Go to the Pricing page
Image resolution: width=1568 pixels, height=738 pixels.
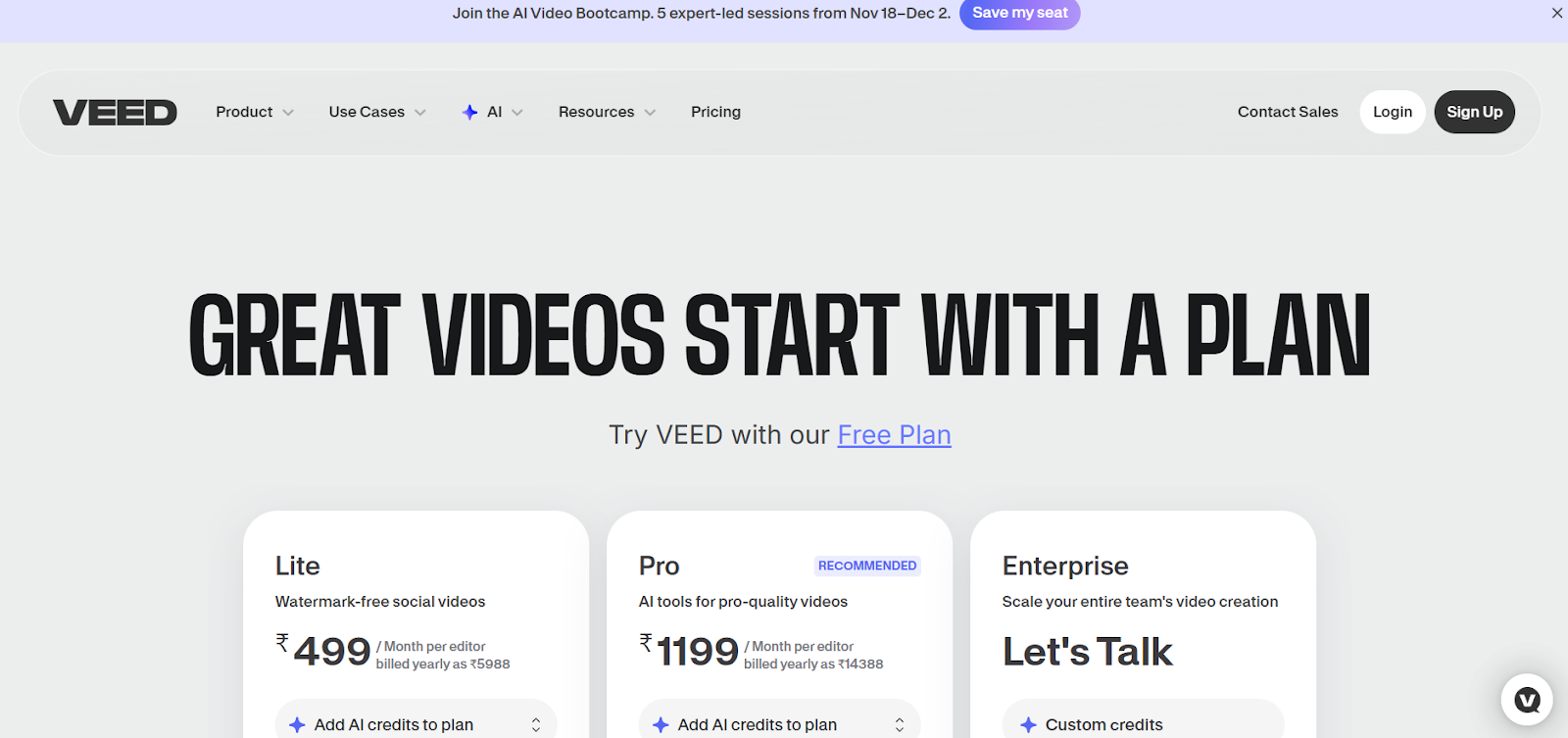click(716, 112)
